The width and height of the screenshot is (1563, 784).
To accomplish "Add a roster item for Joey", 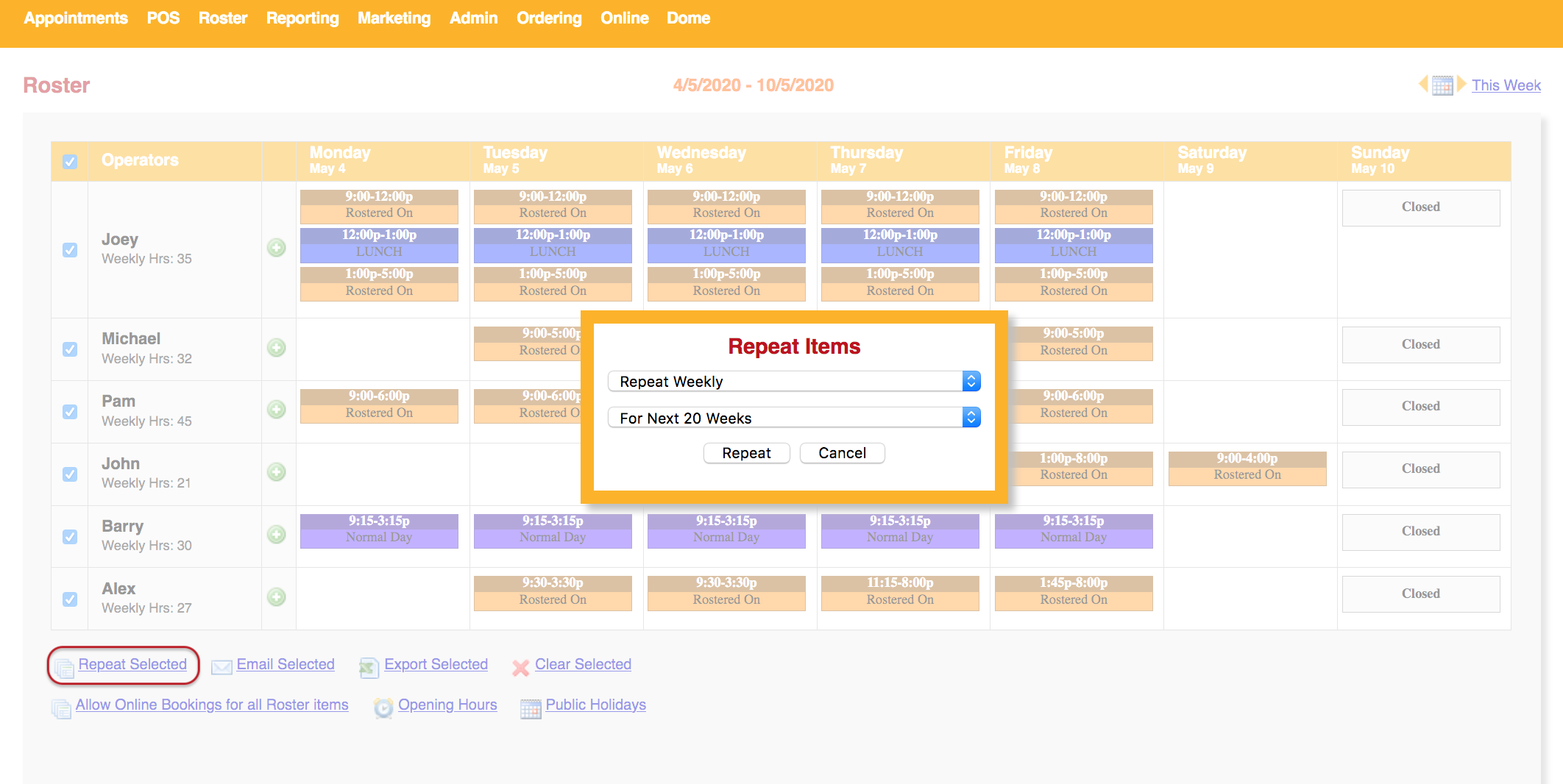I will pos(277,249).
